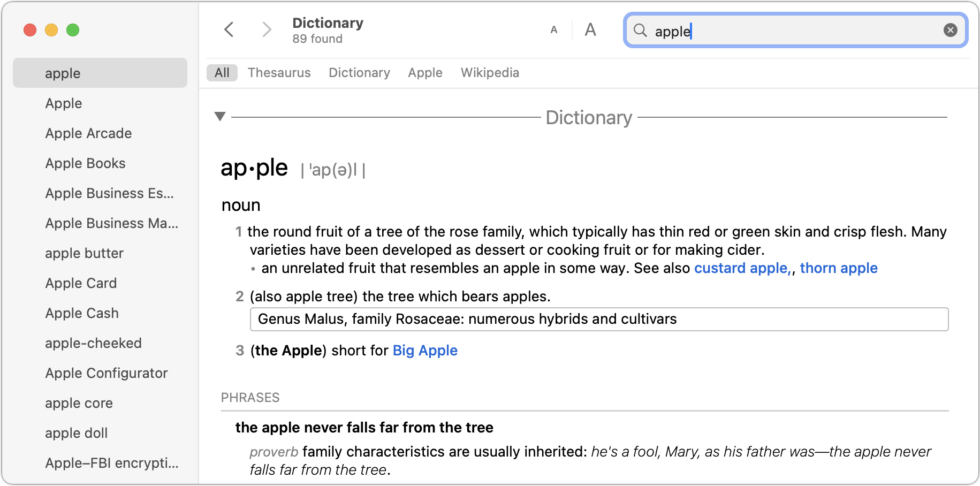Select apple-cheeked in the sidebar
Screen dimensions: 980x486
(93, 343)
